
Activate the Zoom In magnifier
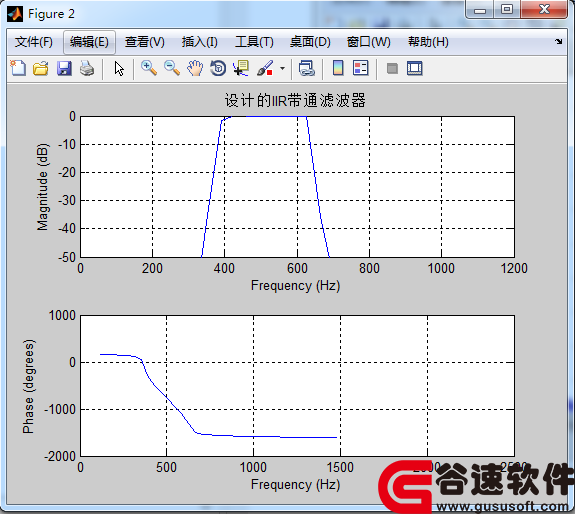point(149,68)
